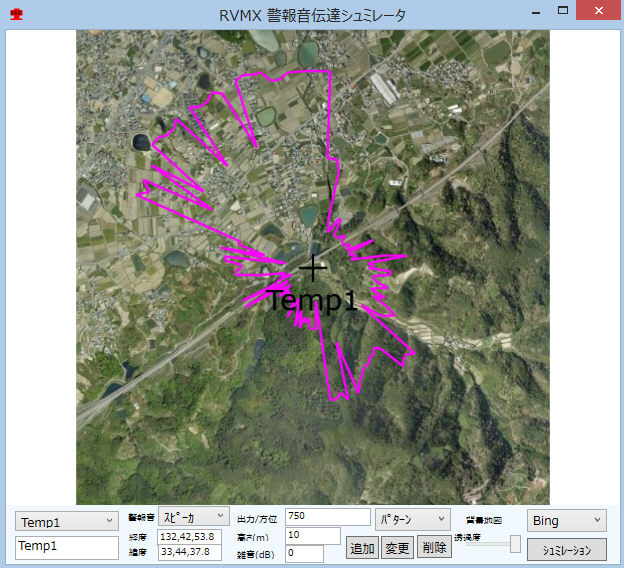Screen dimensions: 624x568
Task: Expand the パターン dropdown
Action: coord(412,519)
